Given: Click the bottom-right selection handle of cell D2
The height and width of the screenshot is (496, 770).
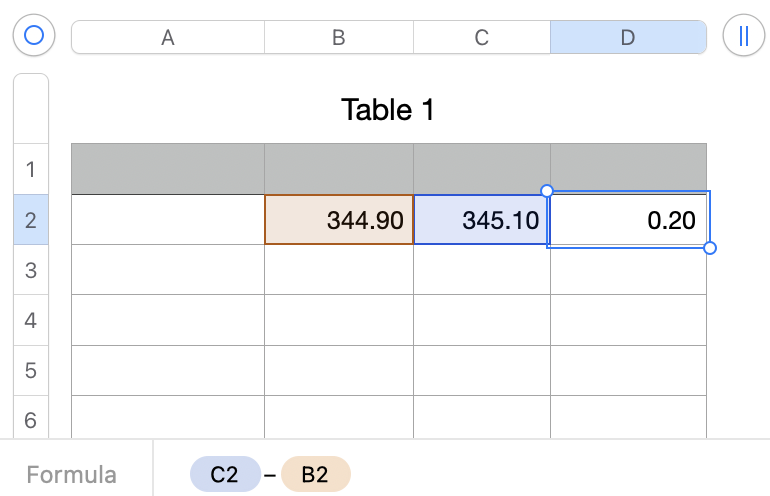Looking at the screenshot, I should [x=710, y=247].
